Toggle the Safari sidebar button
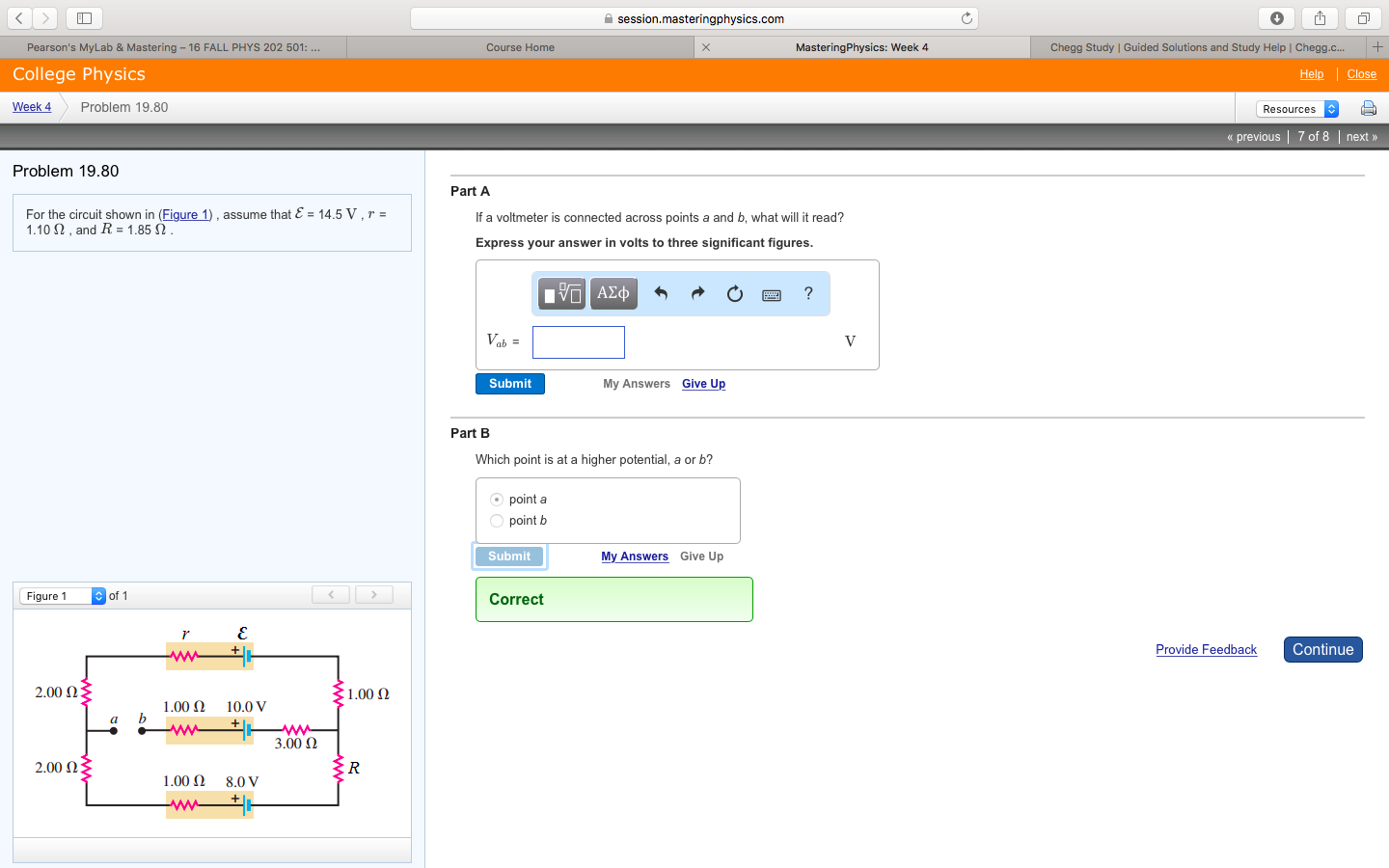The image size is (1389, 868). point(85,17)
